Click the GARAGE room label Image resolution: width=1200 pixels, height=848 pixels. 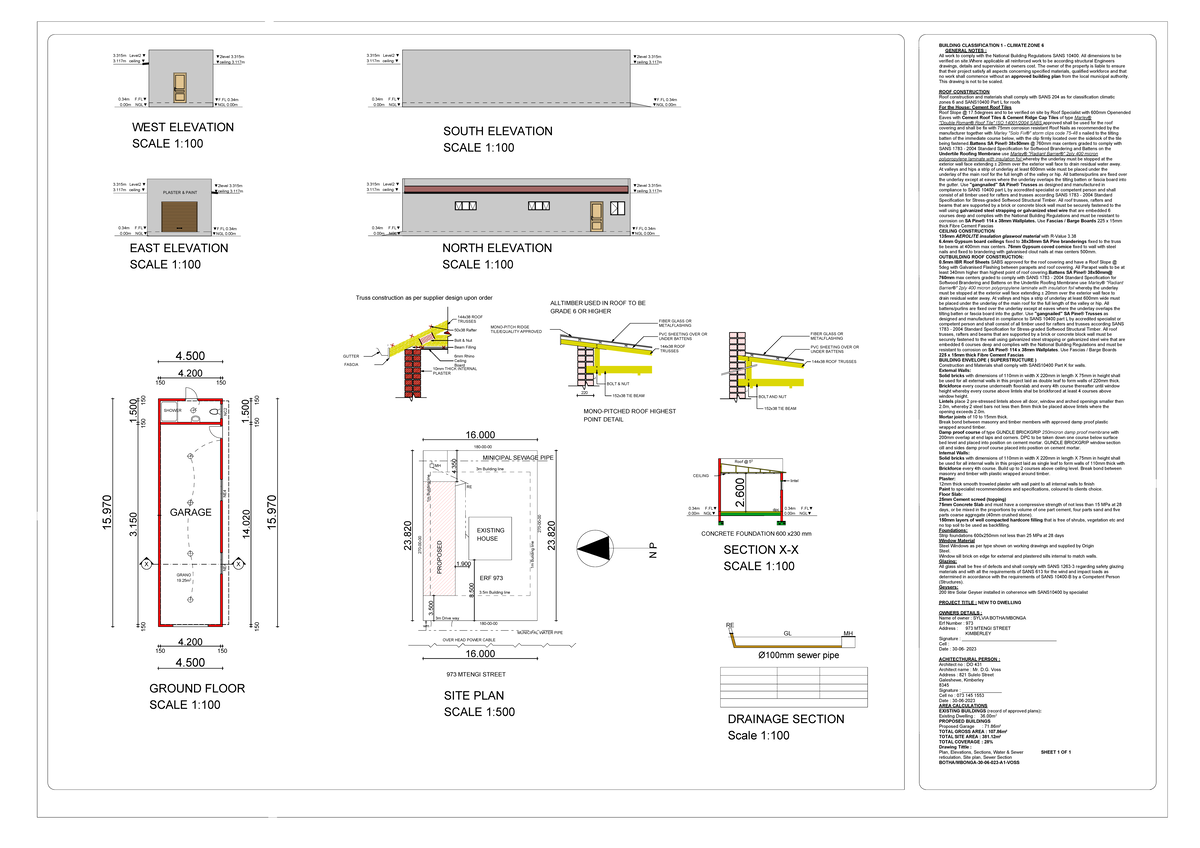tap(189, 512)
